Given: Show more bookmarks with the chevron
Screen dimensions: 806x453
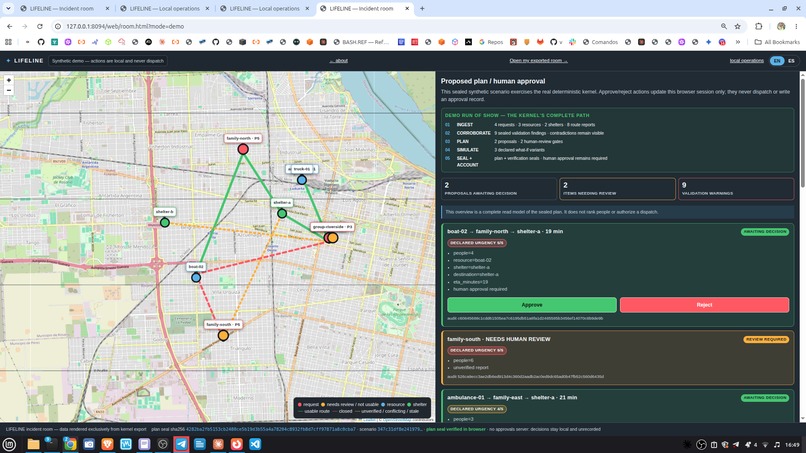Looking at the screenshot, I should [x=738, y=42].
